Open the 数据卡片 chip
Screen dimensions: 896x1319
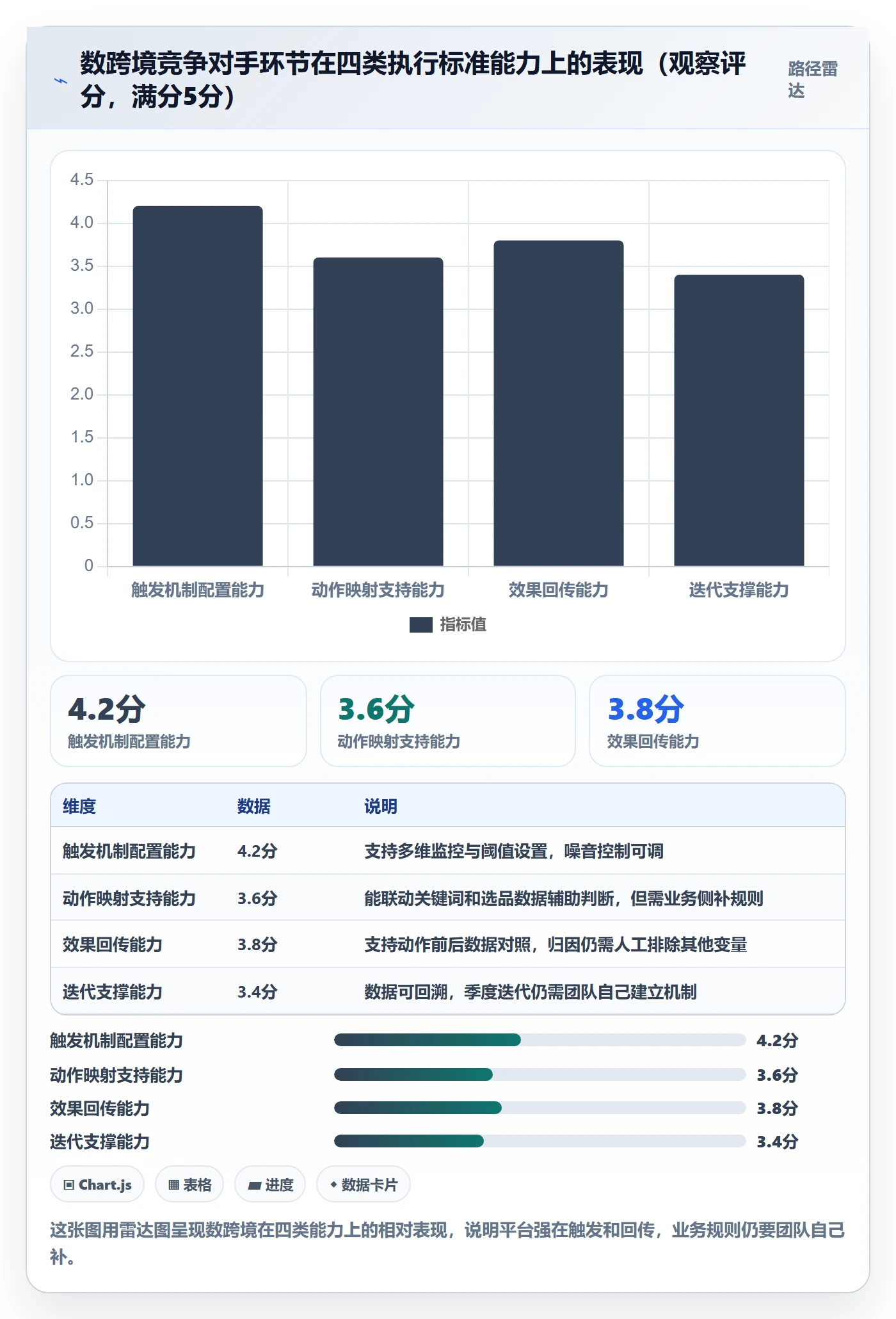tap(364, 1185)
